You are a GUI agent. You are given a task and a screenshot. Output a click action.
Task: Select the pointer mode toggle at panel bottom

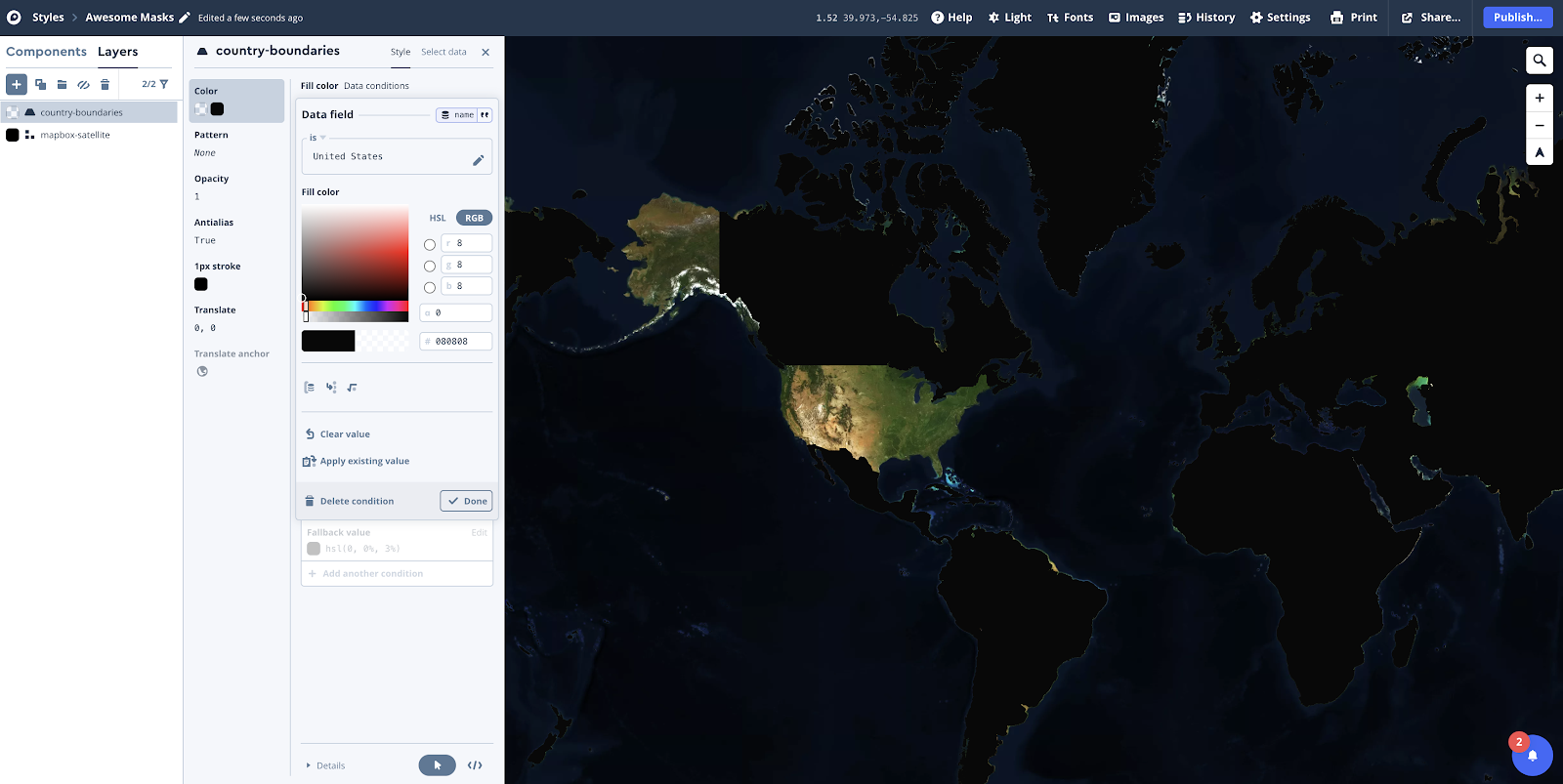coord(438,765)
